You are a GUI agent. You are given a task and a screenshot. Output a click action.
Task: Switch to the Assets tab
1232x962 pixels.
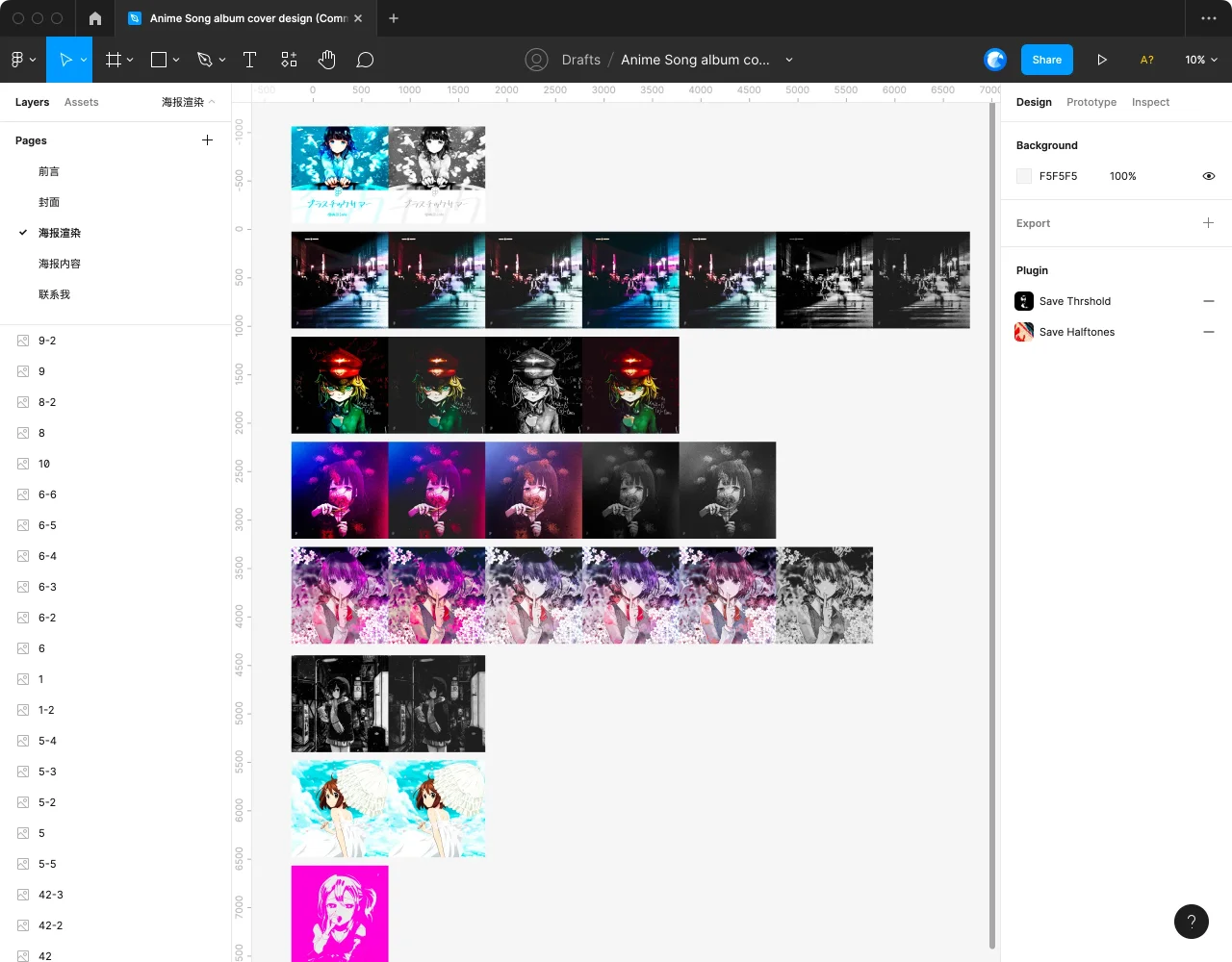click(x=81, y=102)
